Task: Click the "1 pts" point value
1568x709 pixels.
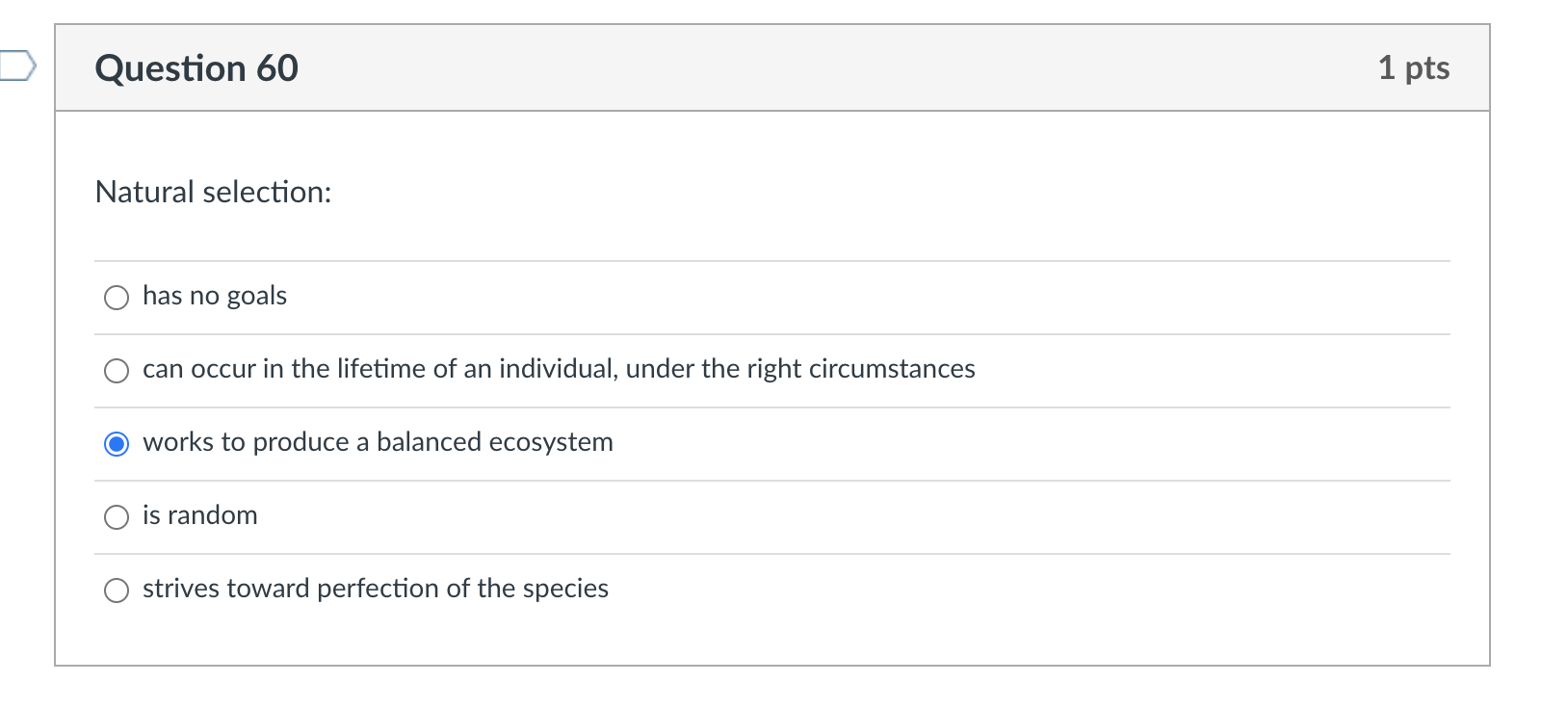Action: click(x=1413, y=67)
